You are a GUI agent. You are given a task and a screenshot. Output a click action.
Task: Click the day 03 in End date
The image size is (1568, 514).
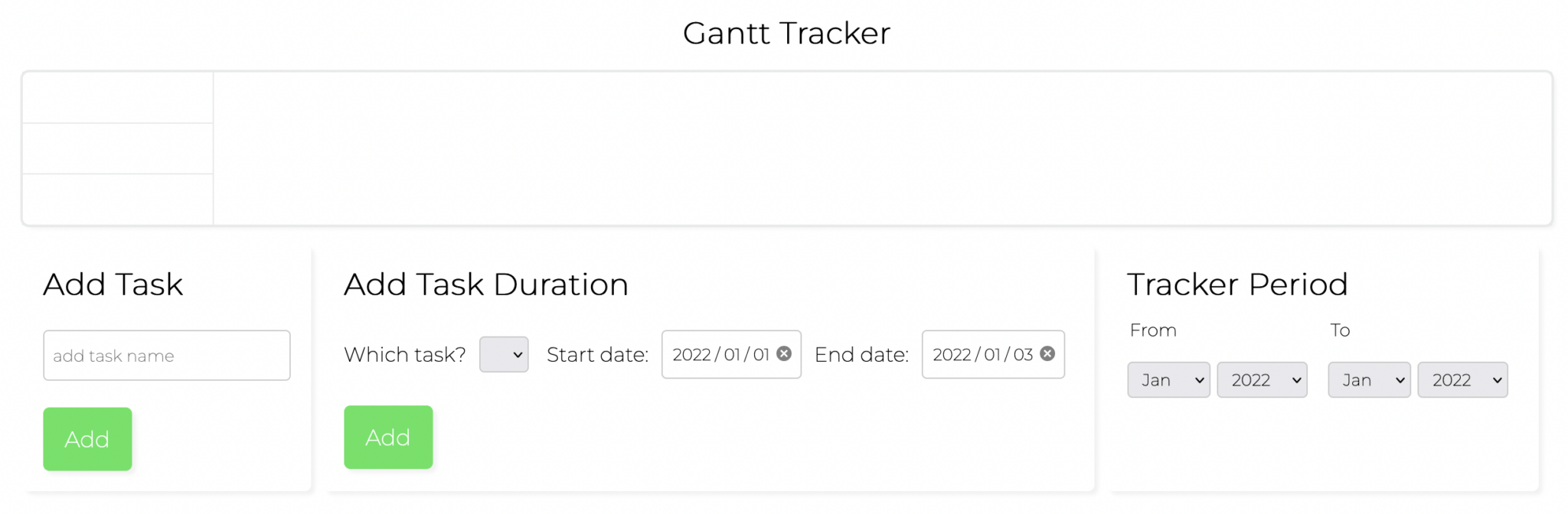[x=1023, y=355]
